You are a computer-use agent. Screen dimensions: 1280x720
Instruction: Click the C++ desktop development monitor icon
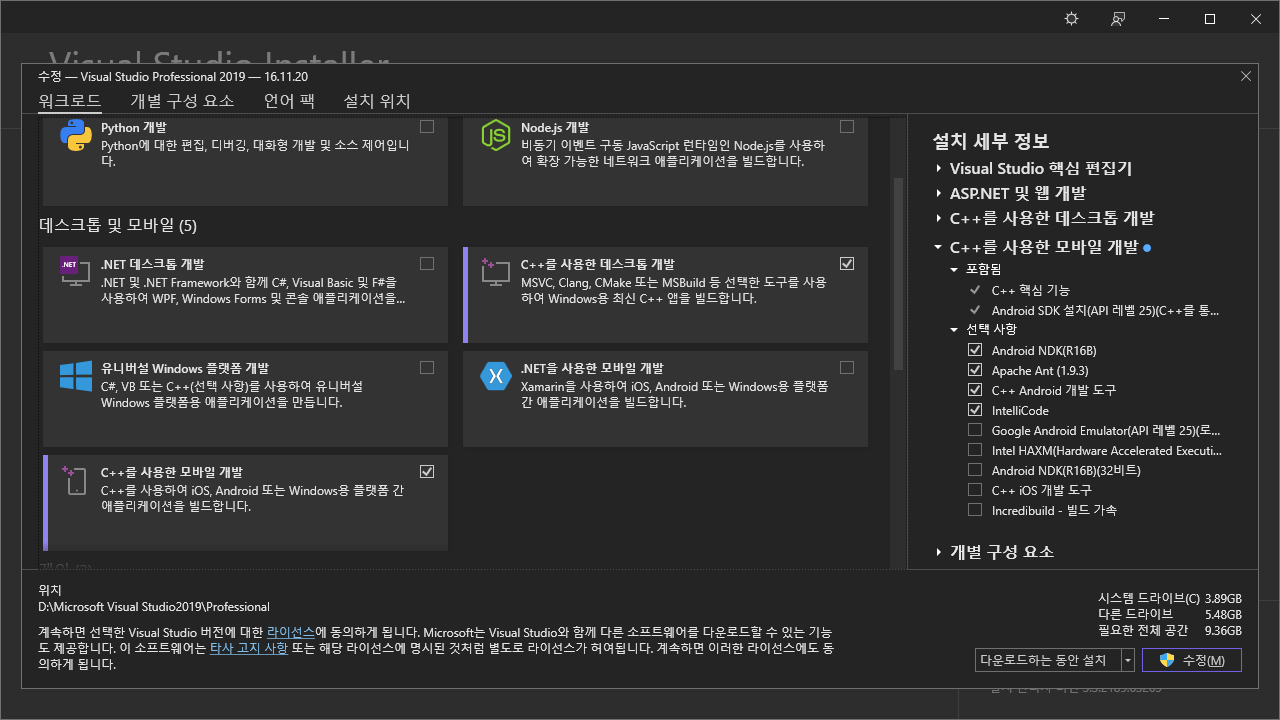(496, 271)
